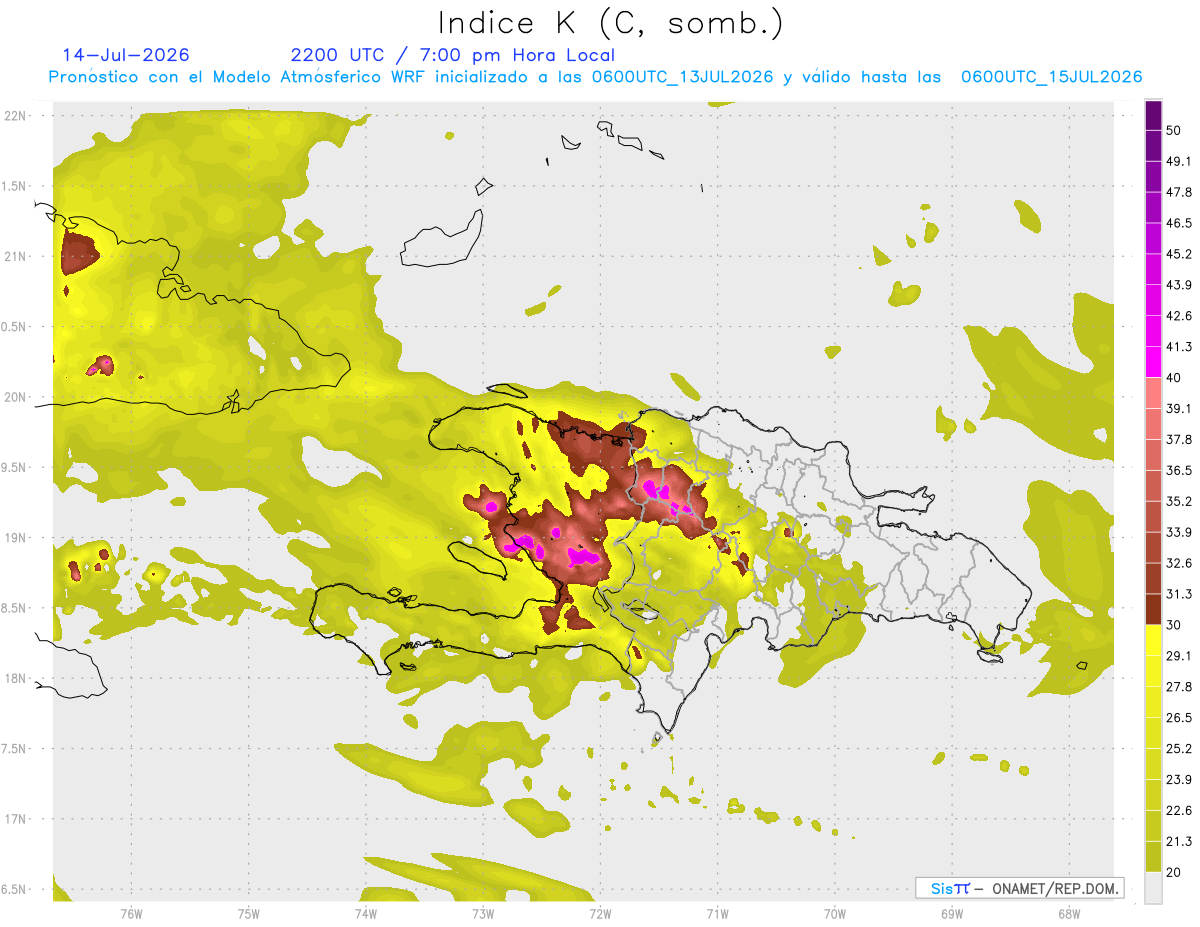Click the '68W' longitude label

coord(1068,913)
